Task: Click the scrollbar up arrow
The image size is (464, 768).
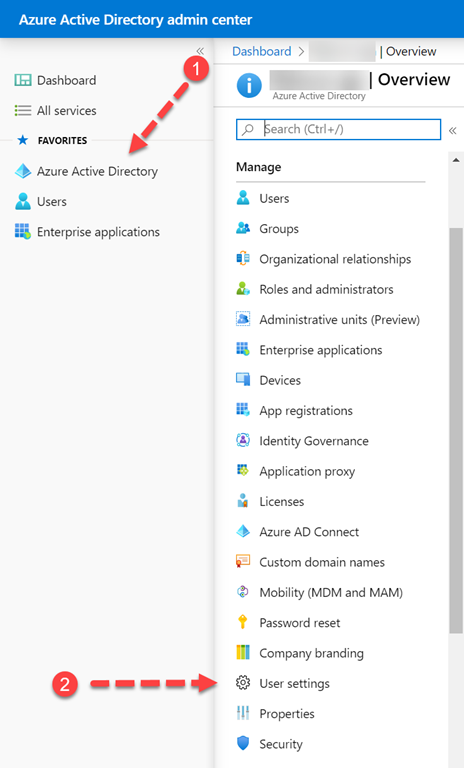Action: (x=456, y=160)
